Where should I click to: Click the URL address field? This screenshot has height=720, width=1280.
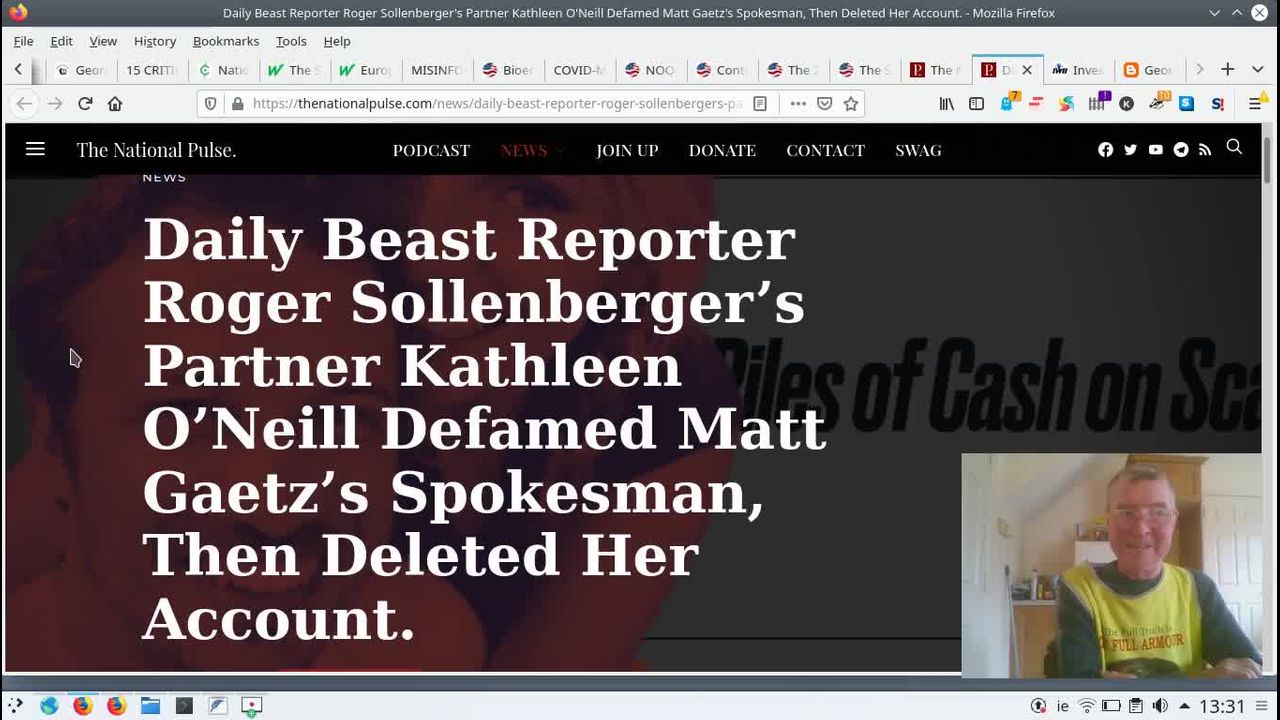[x=495, y=104]
